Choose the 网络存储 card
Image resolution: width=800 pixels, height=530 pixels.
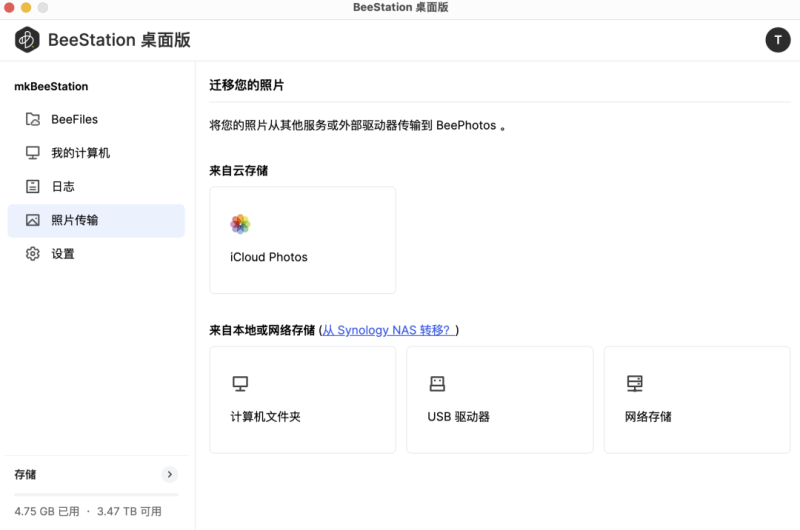point(697,400)
